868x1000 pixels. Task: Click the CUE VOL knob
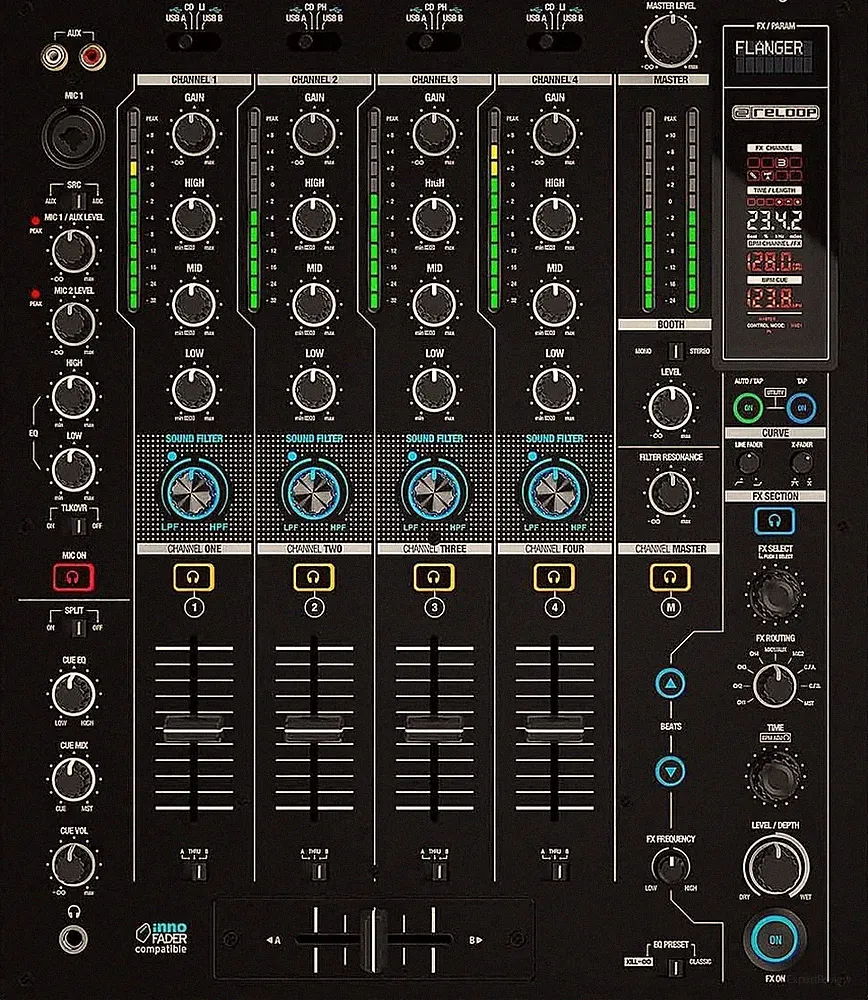pos(73,864)
